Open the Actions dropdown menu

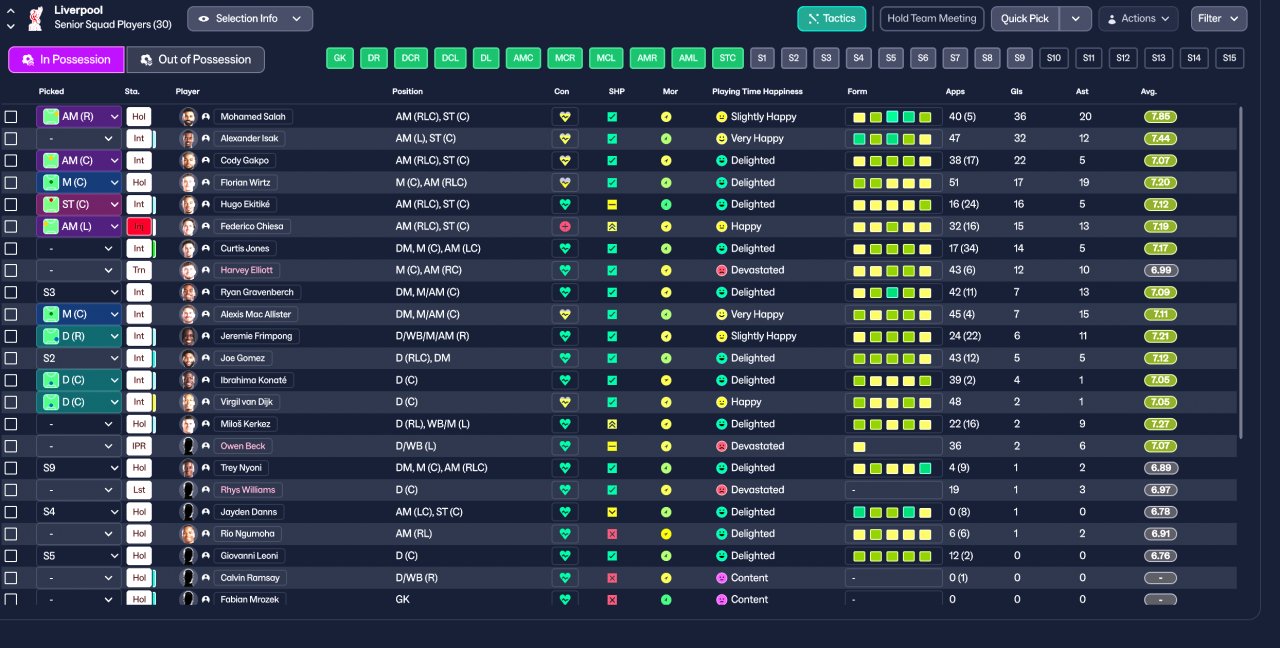[1138, 18]
